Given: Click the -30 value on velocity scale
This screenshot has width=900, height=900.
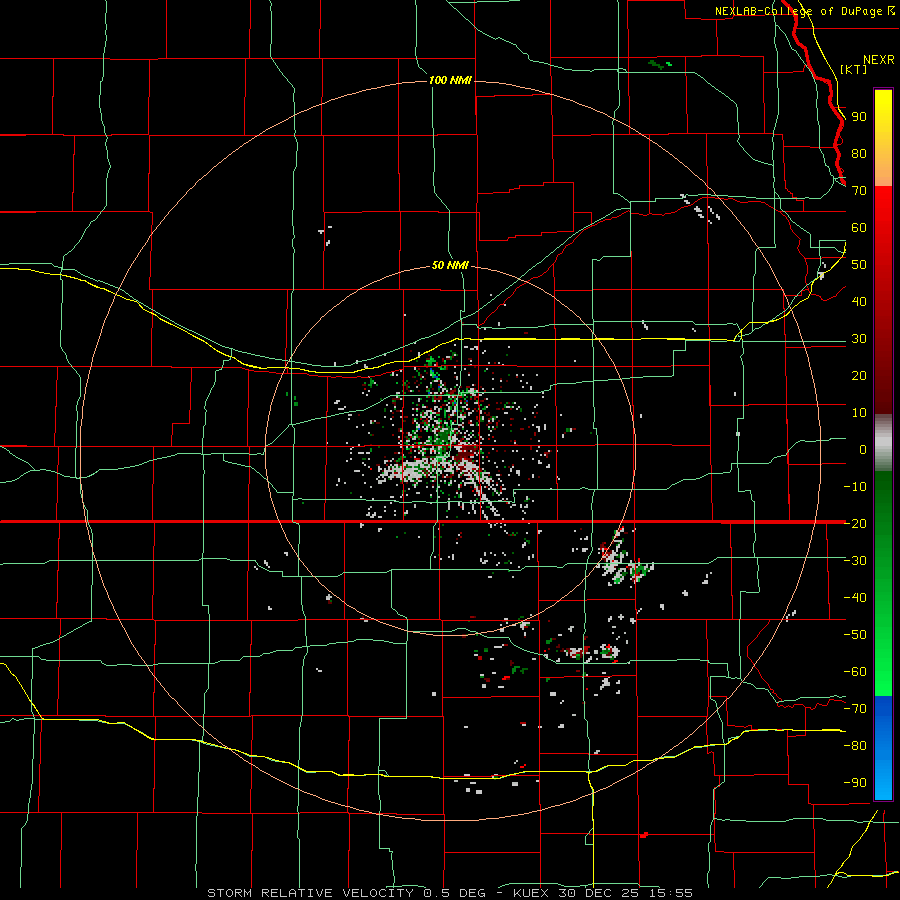Looking at the screenshot, I should [x=855, y=561].
